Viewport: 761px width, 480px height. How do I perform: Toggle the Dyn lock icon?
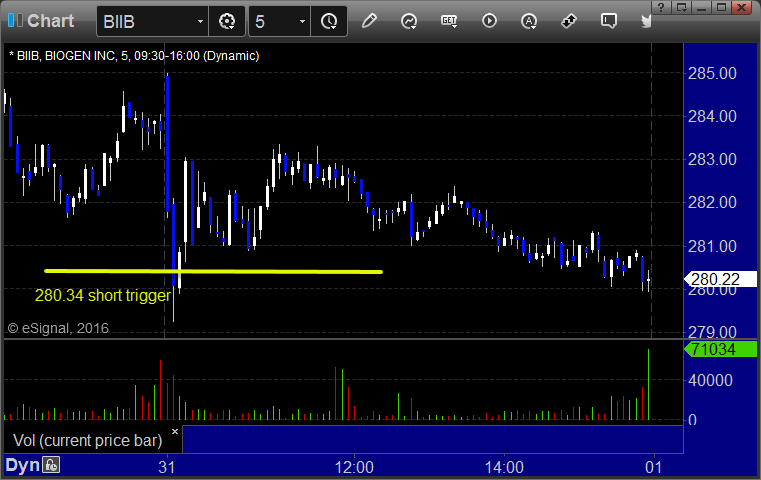click(51, 465)
